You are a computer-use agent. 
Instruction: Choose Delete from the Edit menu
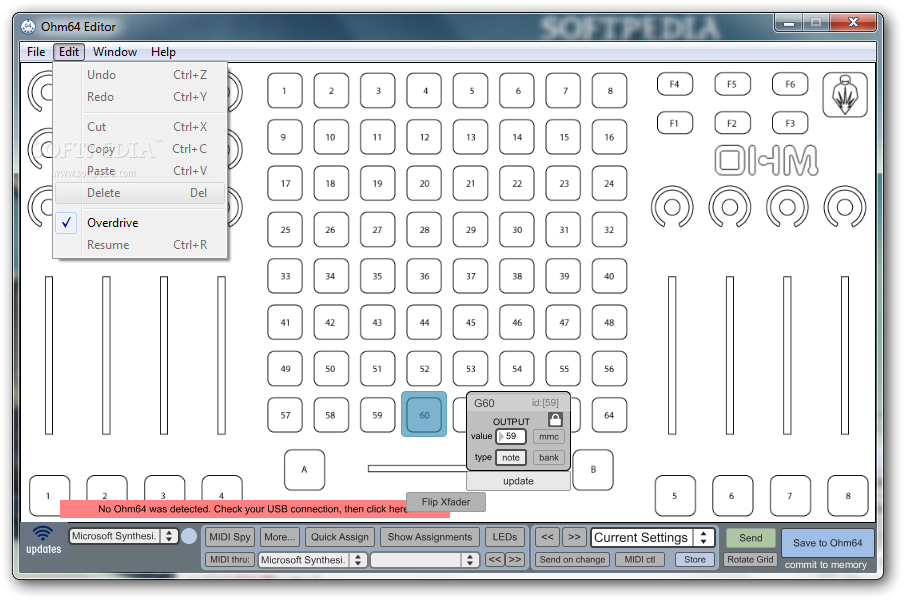[140, 193]
